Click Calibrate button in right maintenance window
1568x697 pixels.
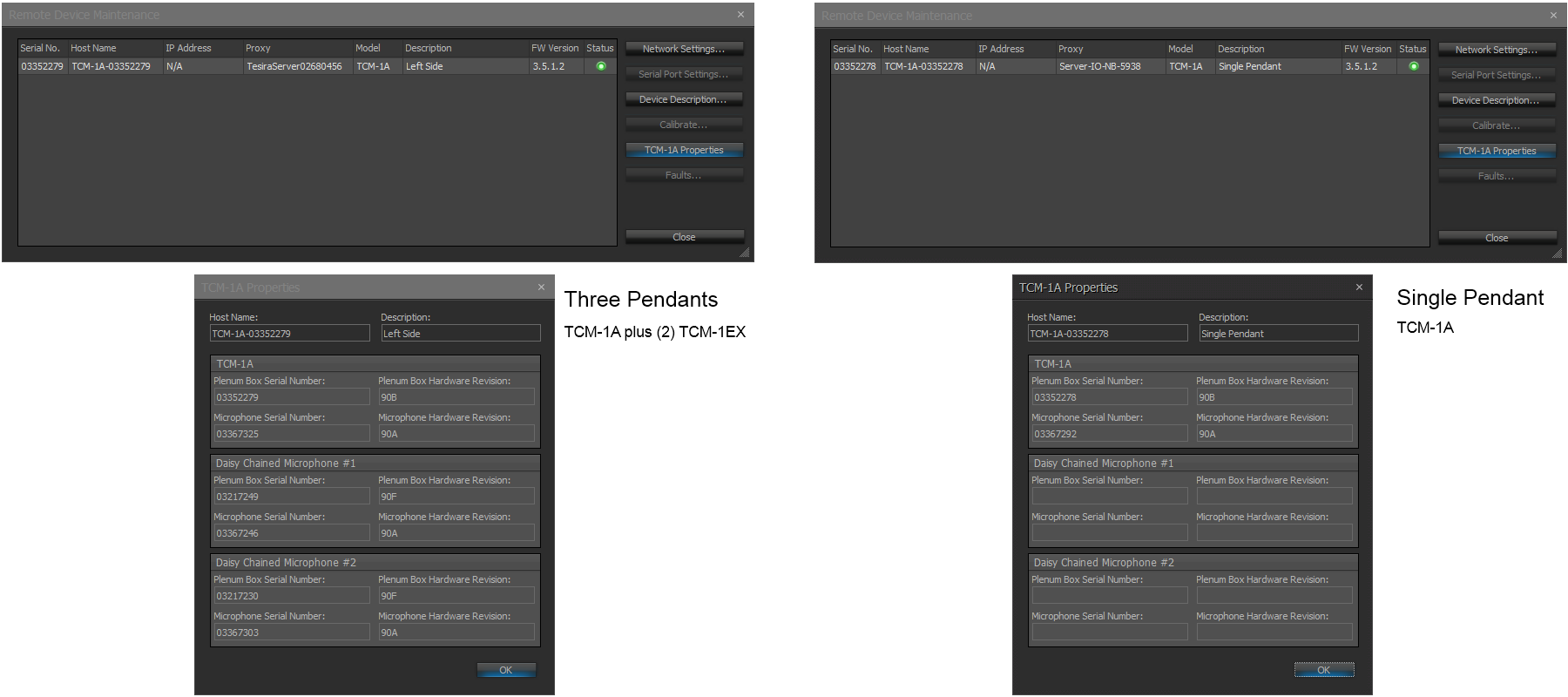[1497, 125]
